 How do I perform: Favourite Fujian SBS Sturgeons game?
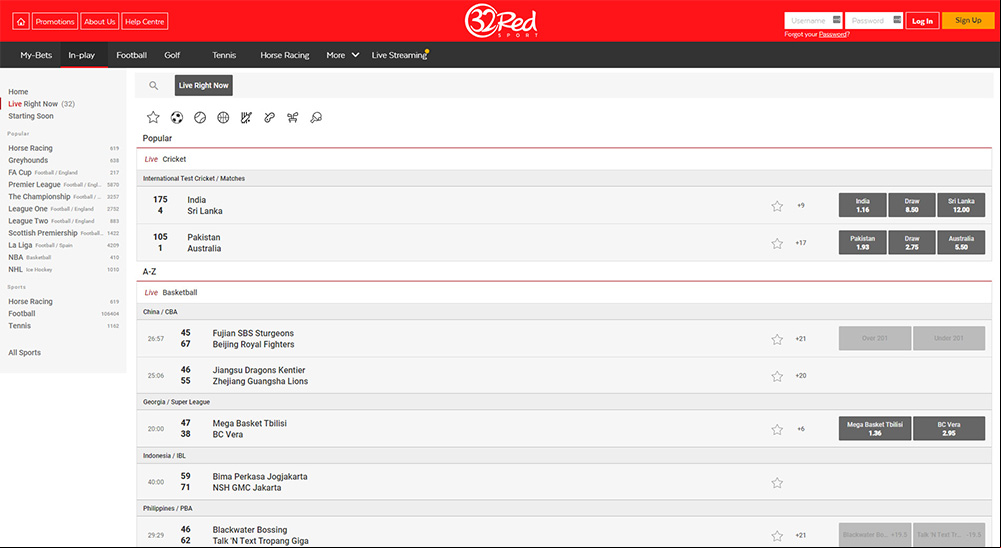(x=777, y=339)
